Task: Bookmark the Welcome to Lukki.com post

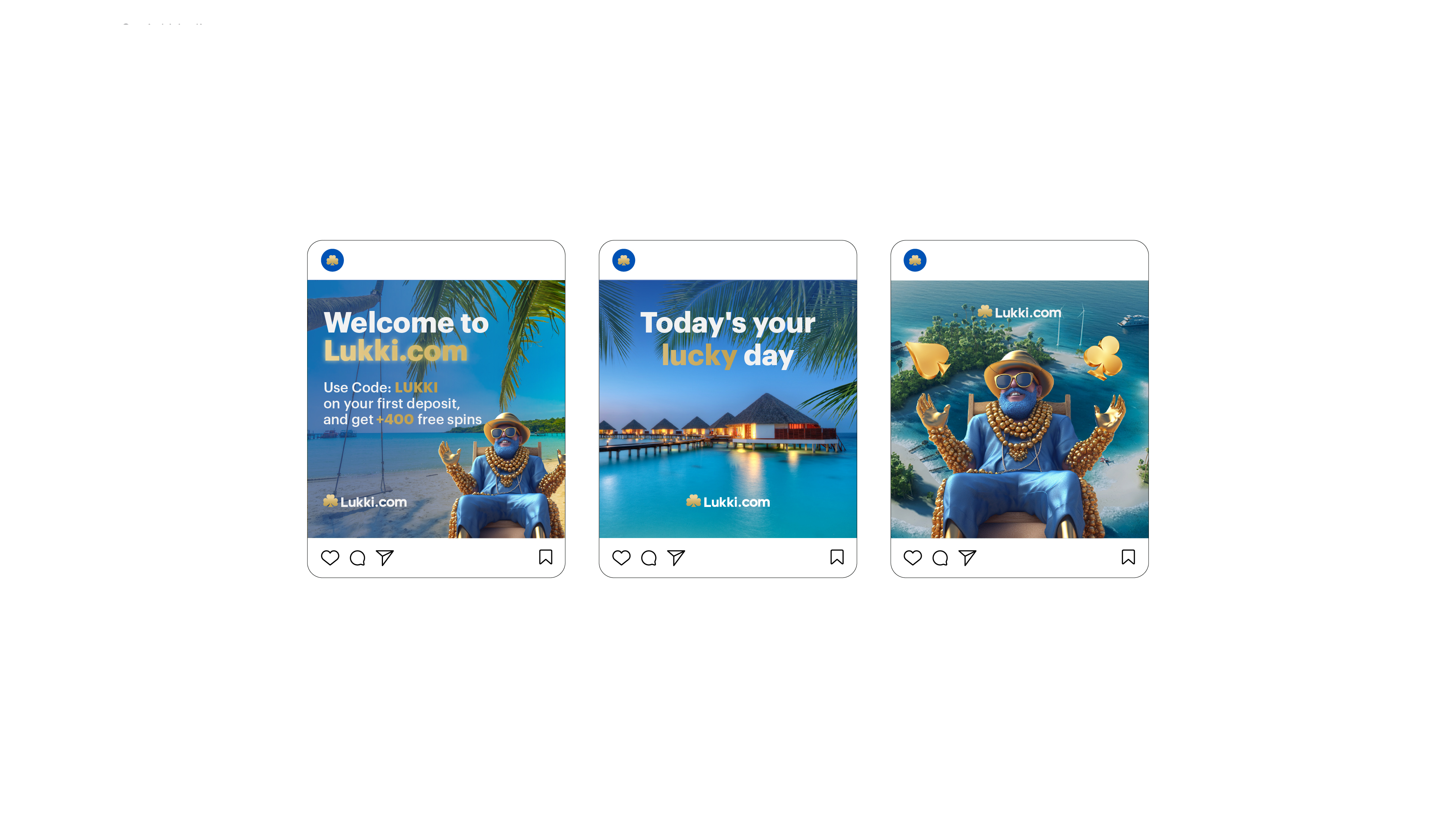Action: coord(546,557)
